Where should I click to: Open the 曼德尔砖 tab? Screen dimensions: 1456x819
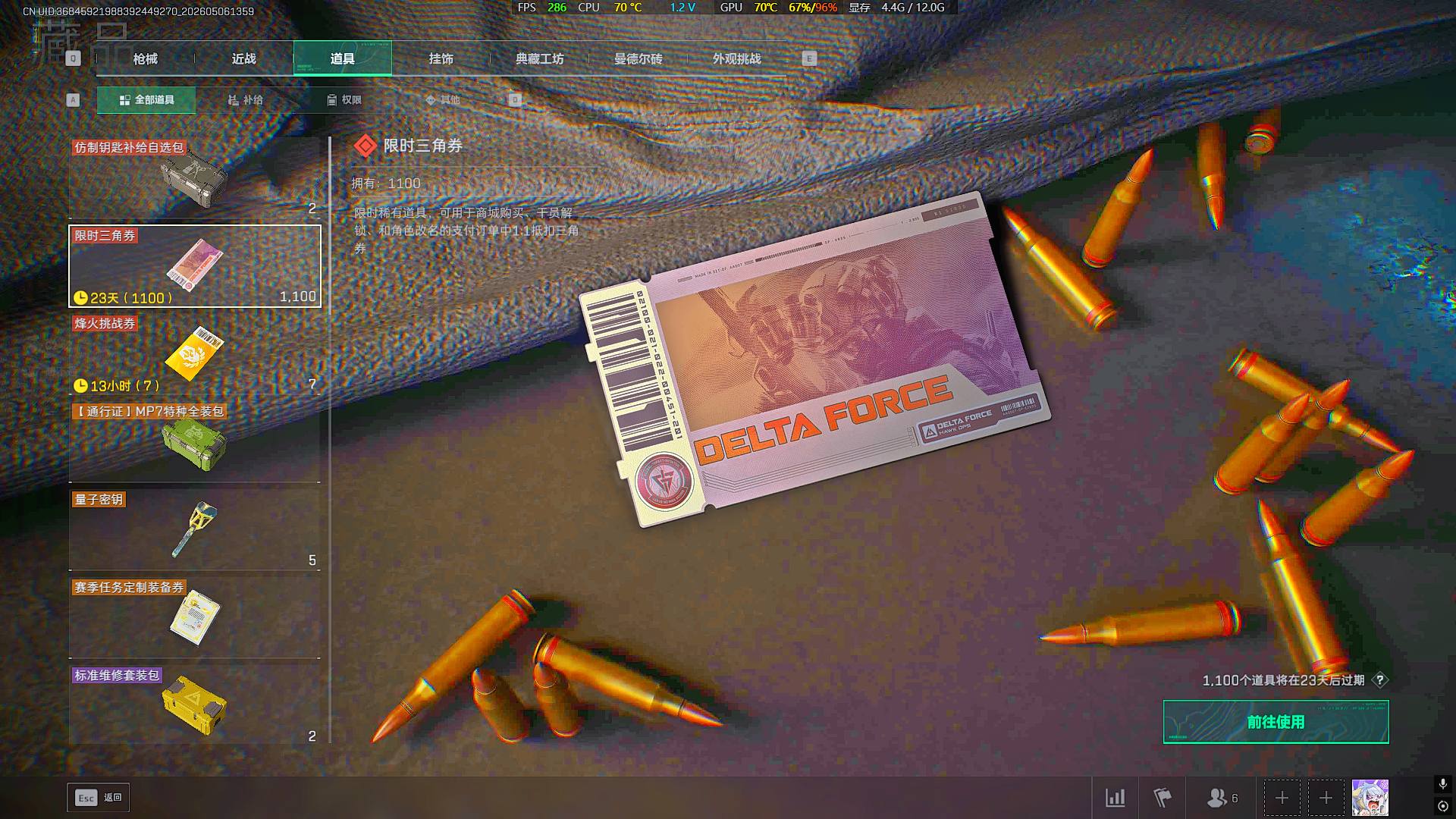(639, 58)
